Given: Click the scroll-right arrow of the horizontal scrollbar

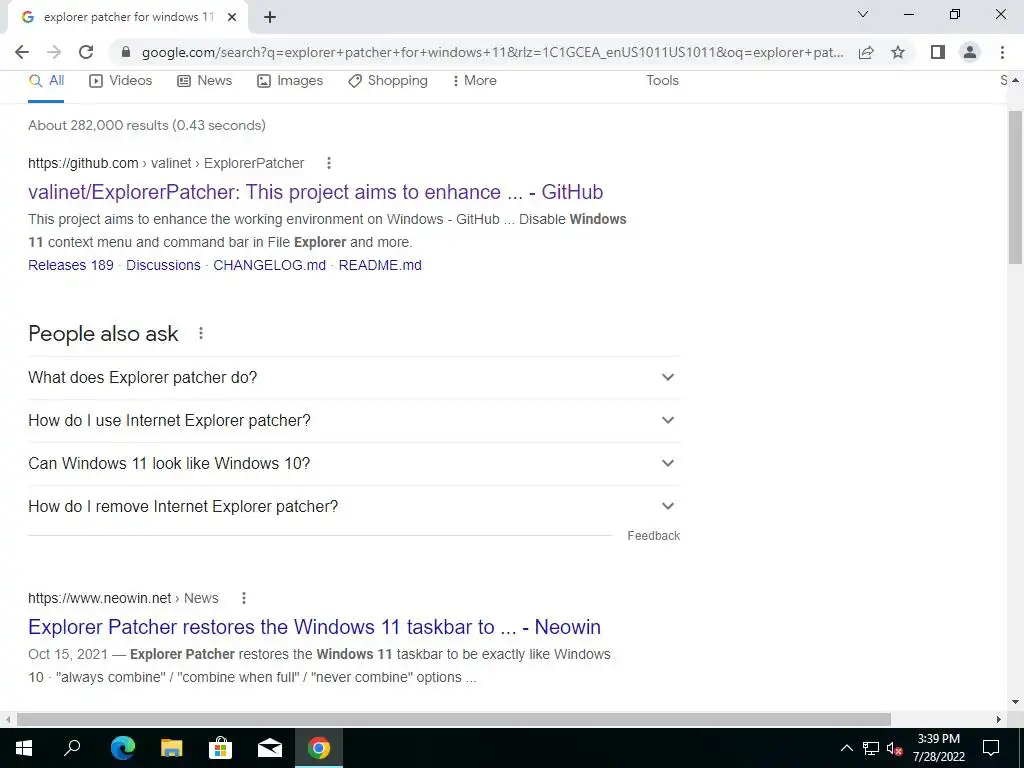Looking at the screenshot, I should click(999, 719).
